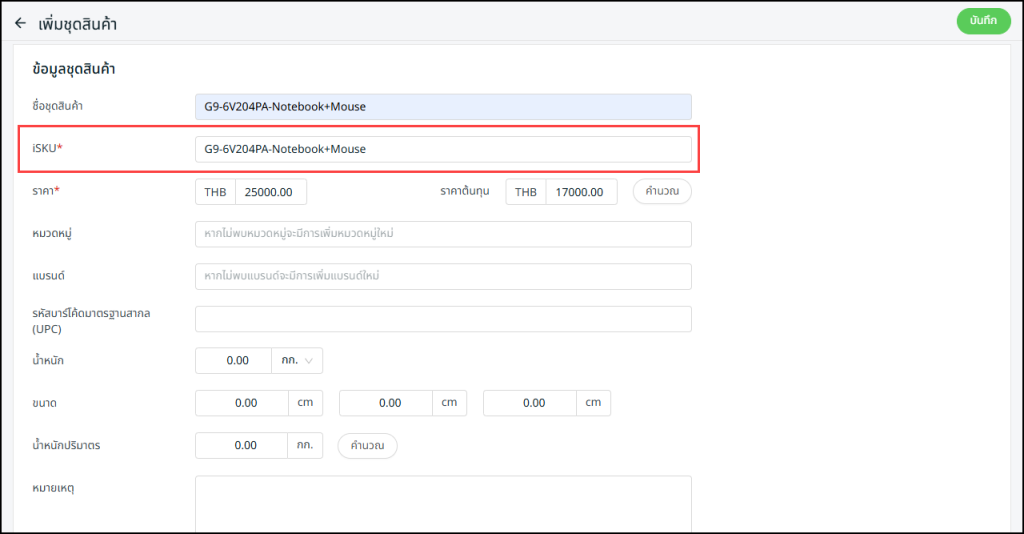
Task: Click the UPC barcode input field
Action: pos(443,319)
